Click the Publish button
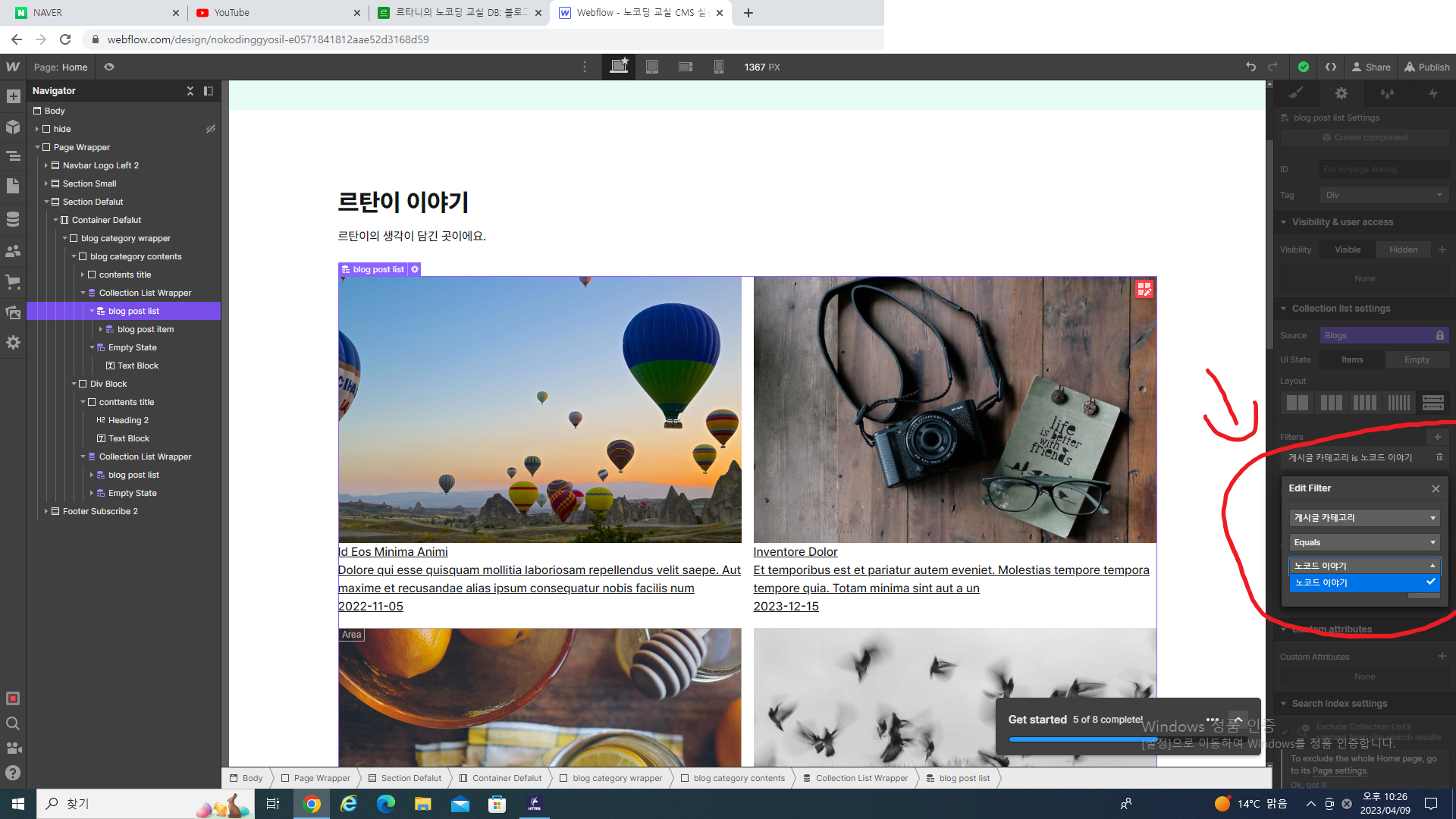Viewport: 1456px width, 819px height. [1427, 67]
